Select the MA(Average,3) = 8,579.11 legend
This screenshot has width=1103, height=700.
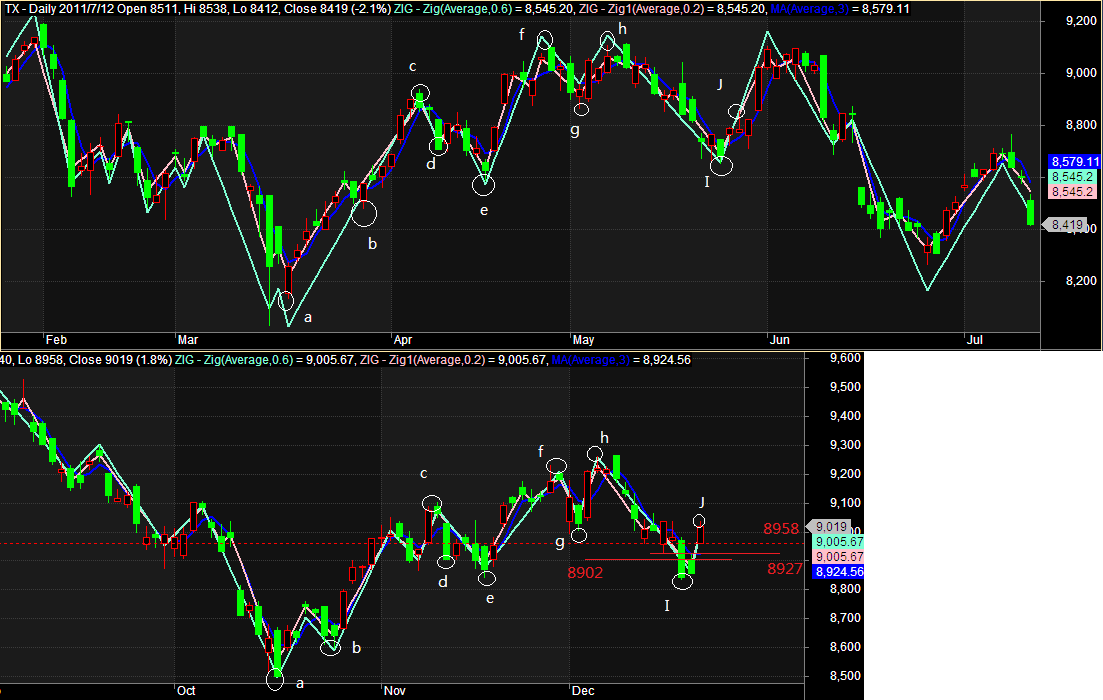tap(839, 9)
